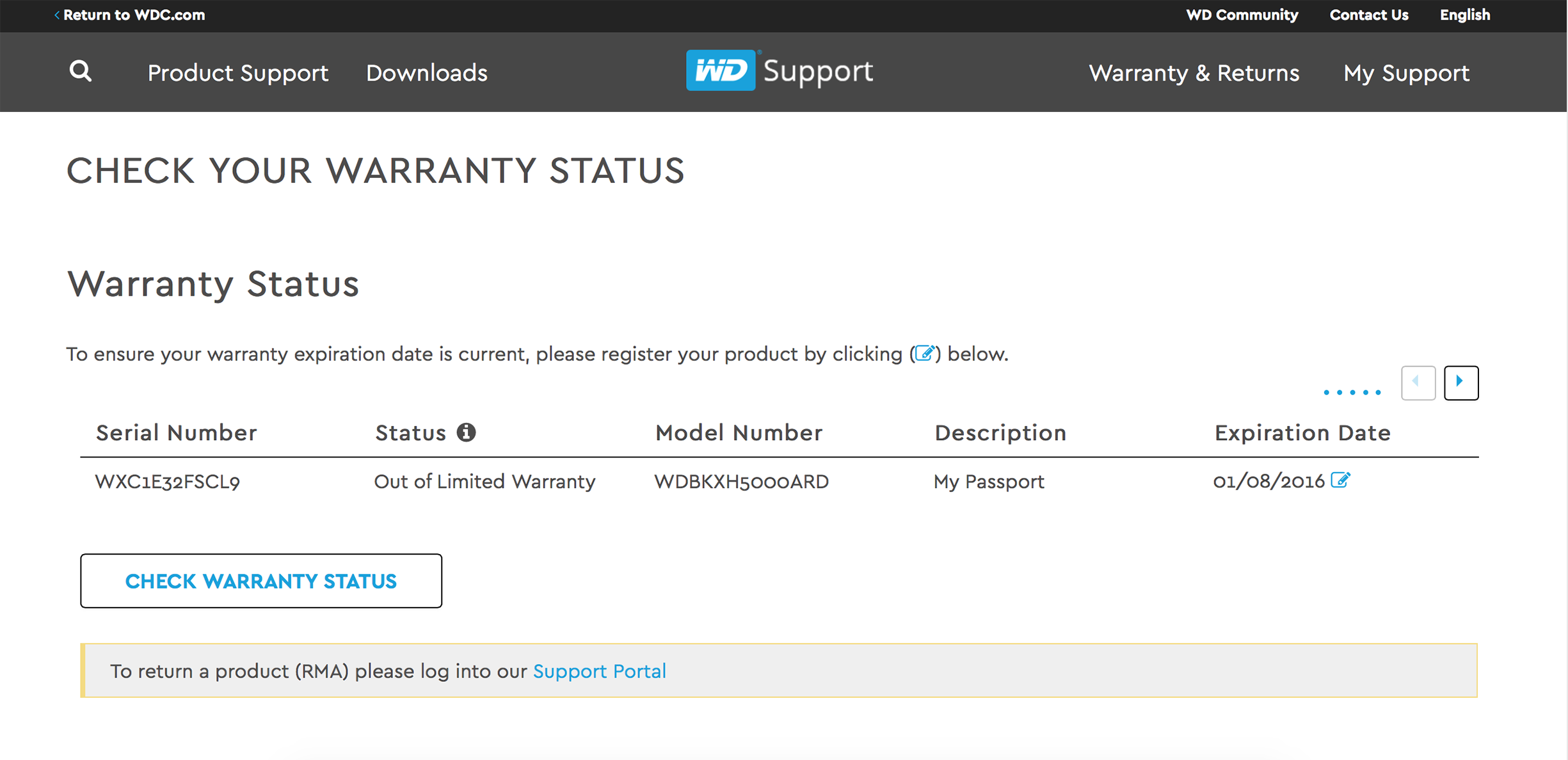Click the WD Support logo
The width and height of the screenshot is (1568, 760).
point(780,70)
